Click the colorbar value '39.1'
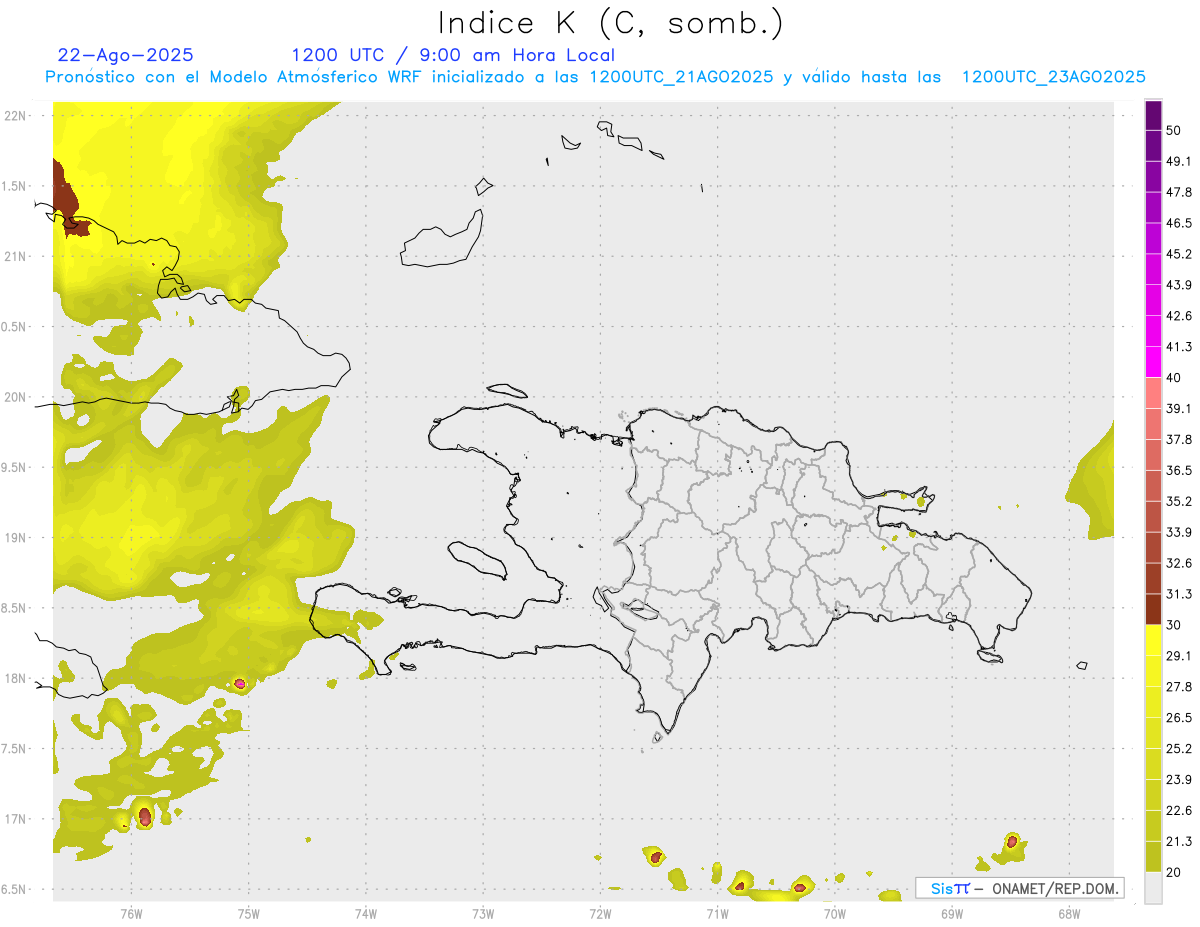Viewport: 1200px width, 927px height. click(1179, 409)
